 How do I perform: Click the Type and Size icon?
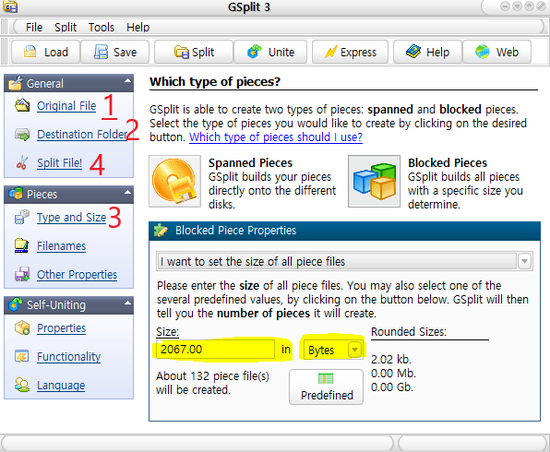coord(22,217)
